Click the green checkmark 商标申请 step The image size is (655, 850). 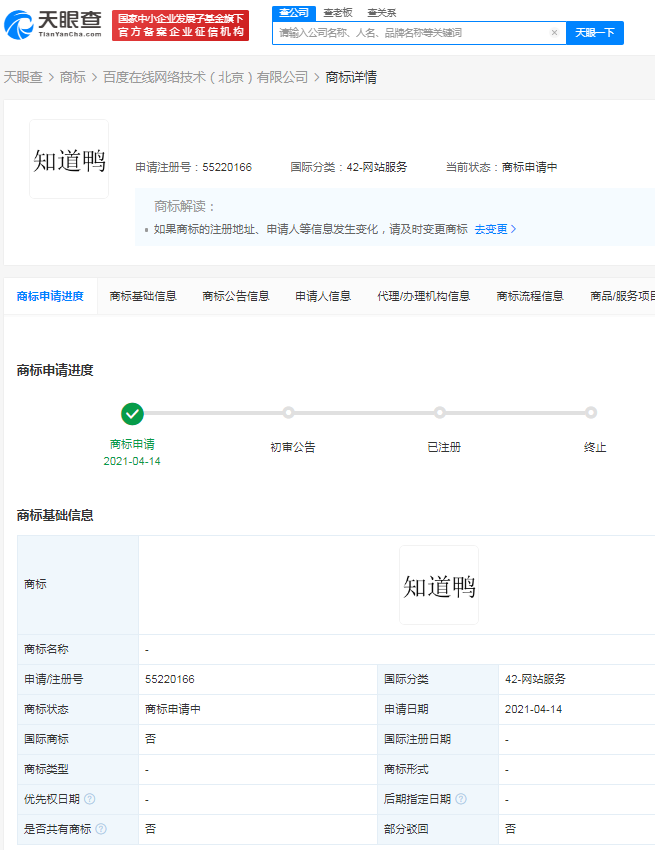132,413
